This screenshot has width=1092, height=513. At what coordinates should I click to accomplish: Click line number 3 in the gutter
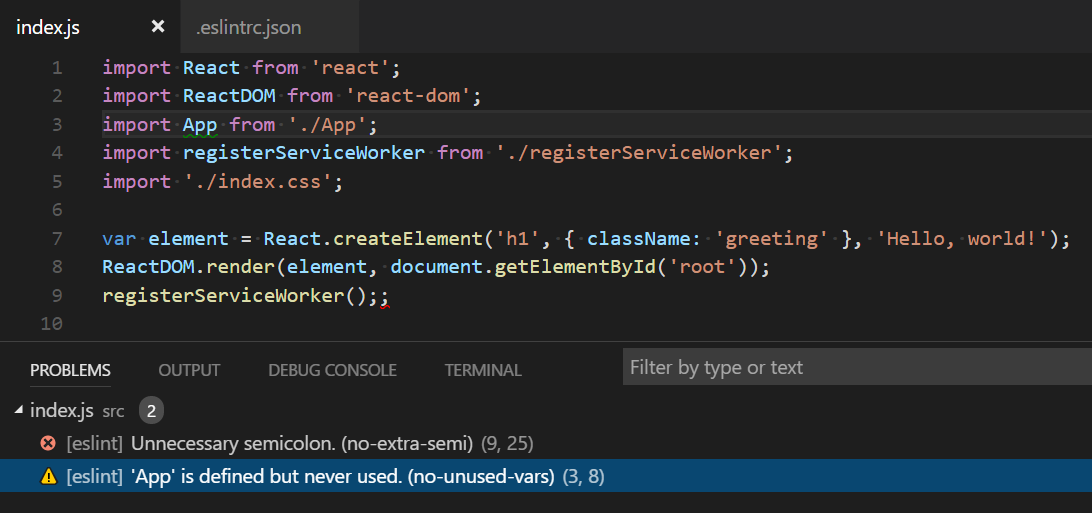coord(57,125)
